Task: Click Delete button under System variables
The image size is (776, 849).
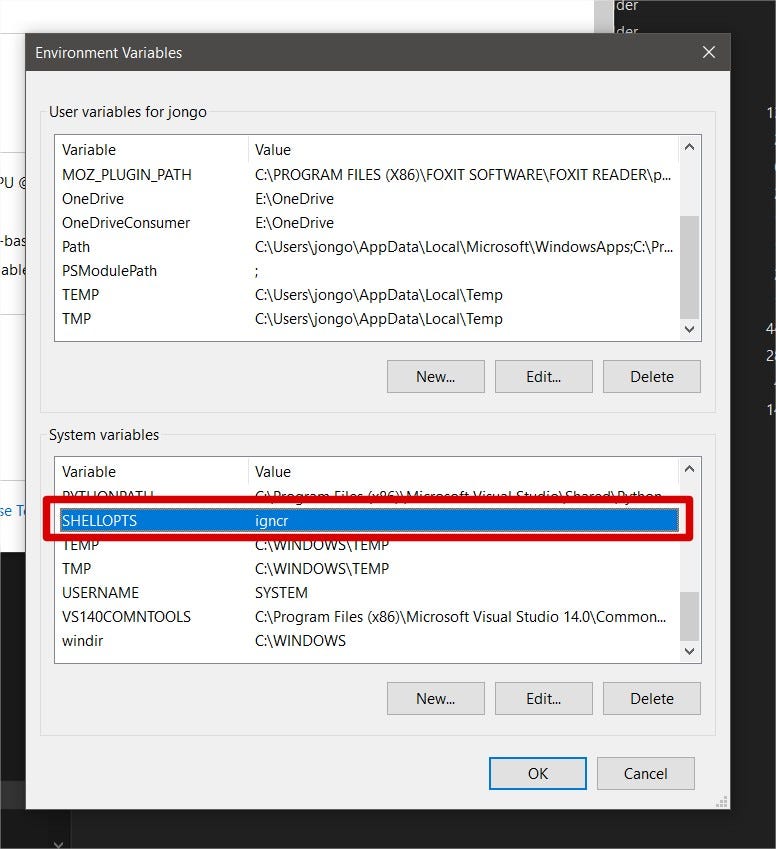Action: click(651, 699)
